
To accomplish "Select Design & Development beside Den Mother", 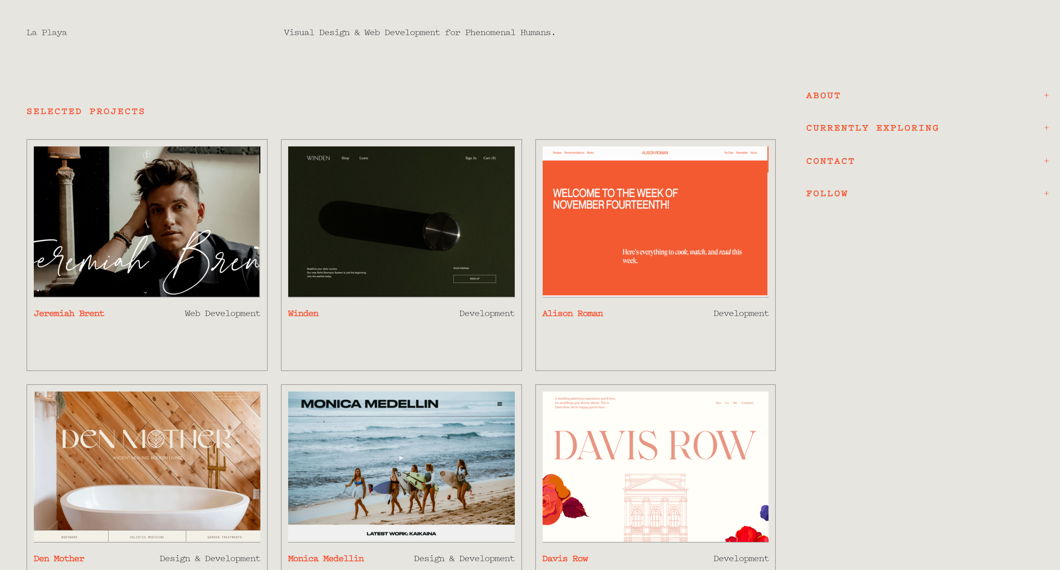I will pyautogui.click(x=210, y=559).
